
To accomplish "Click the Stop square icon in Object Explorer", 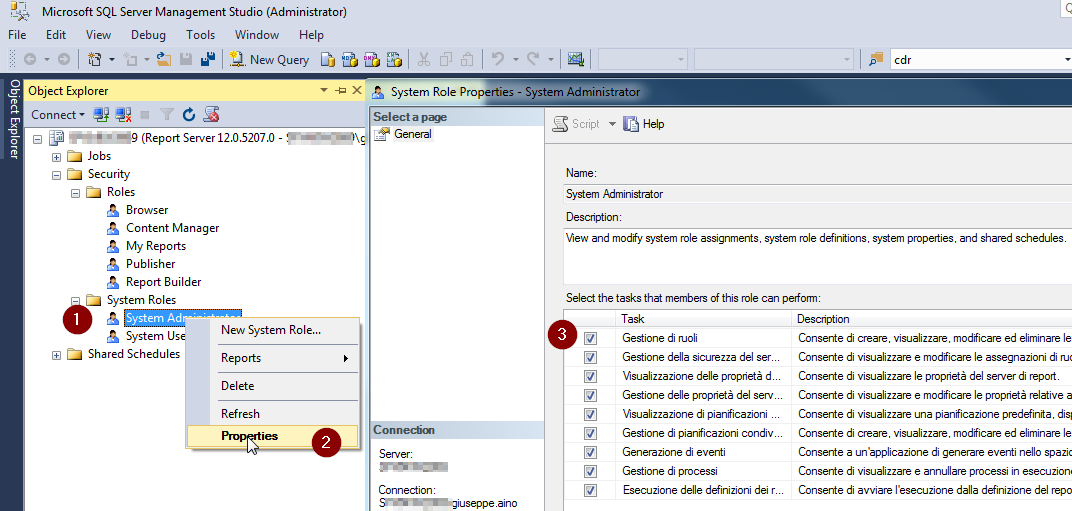I will click(145, 114).
